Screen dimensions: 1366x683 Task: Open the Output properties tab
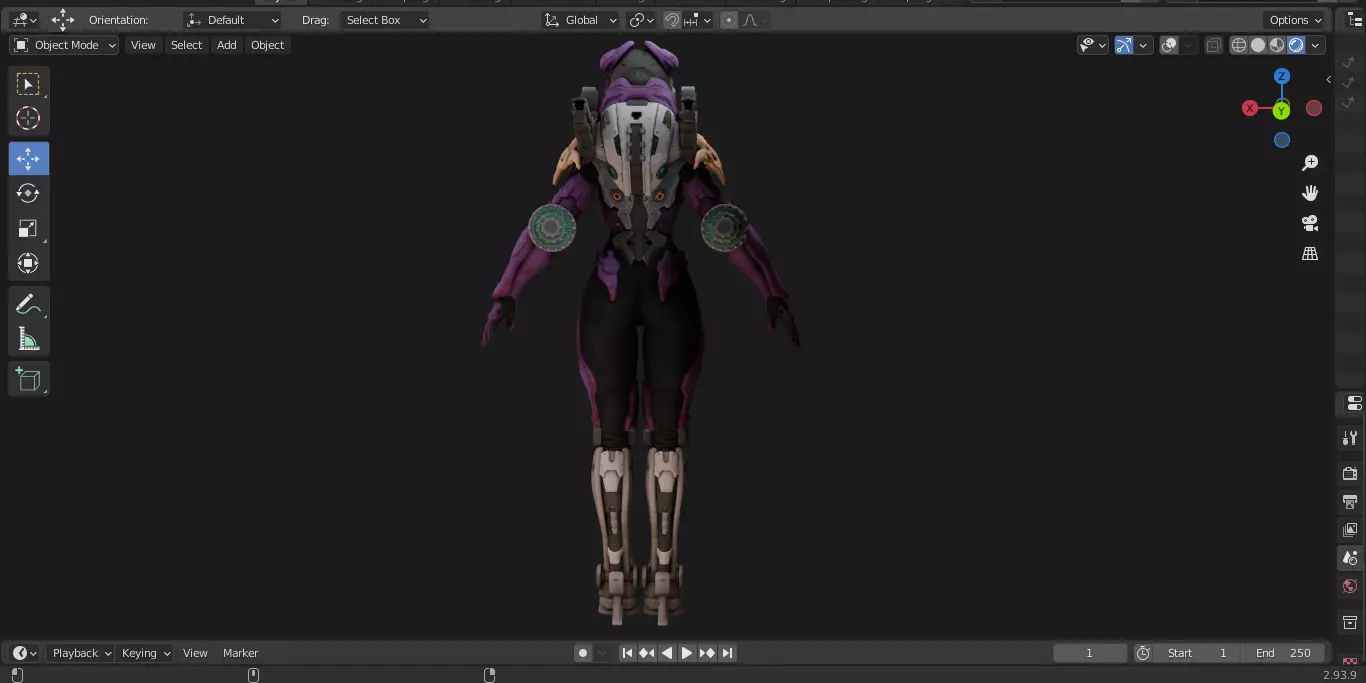click(x=1350, y=501)
